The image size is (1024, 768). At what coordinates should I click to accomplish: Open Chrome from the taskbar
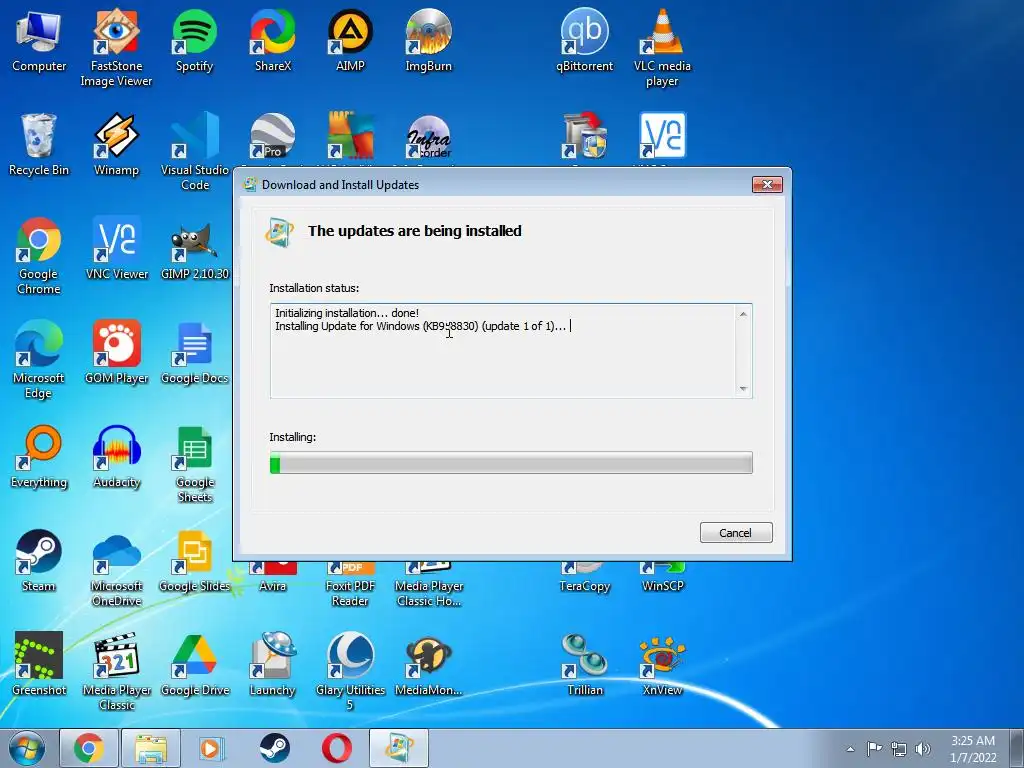[89, 748]
